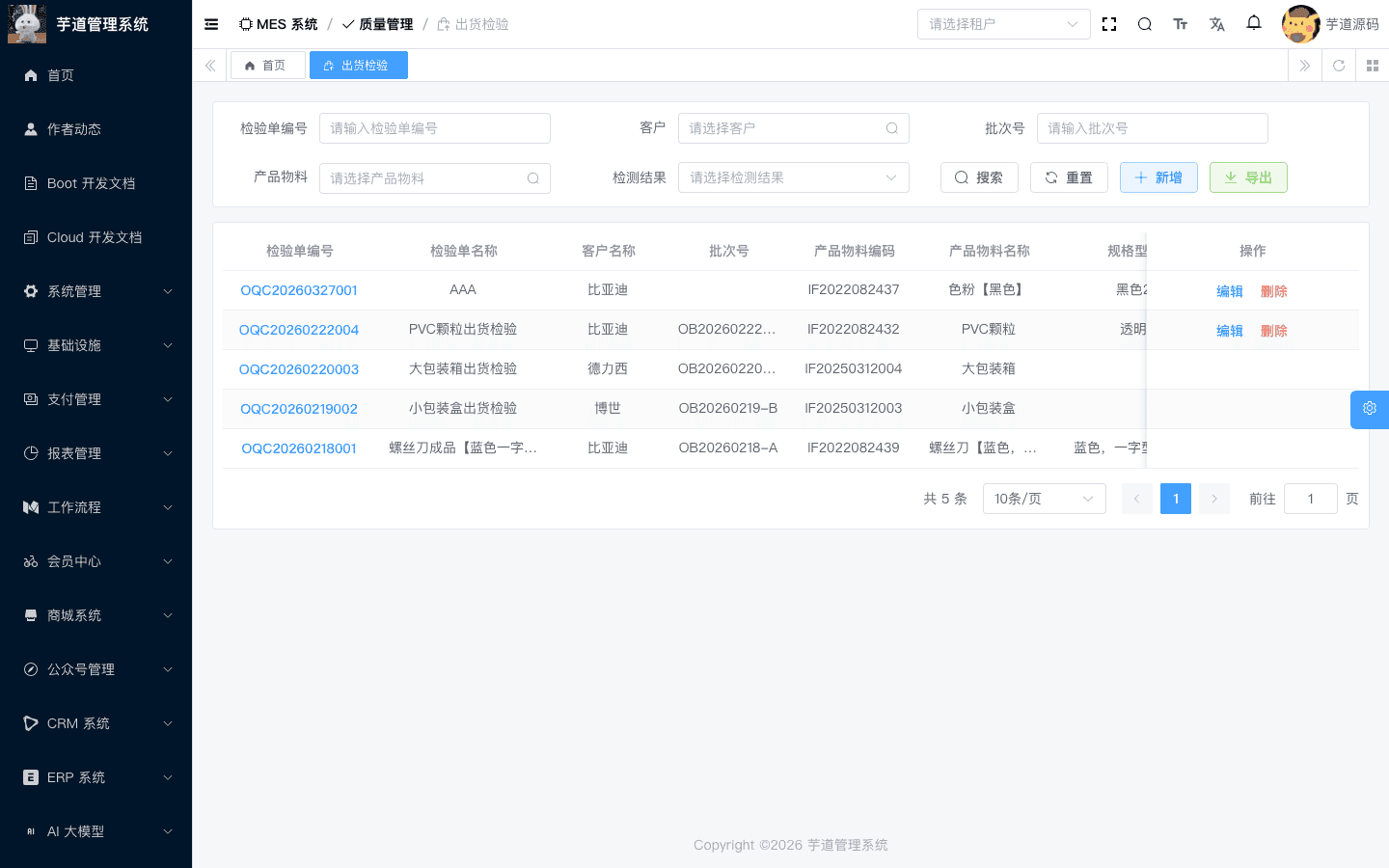Click the 新增 button to add record
Image resolution: width=1389 pixels, height=868 pixels.
point(1158,177)
